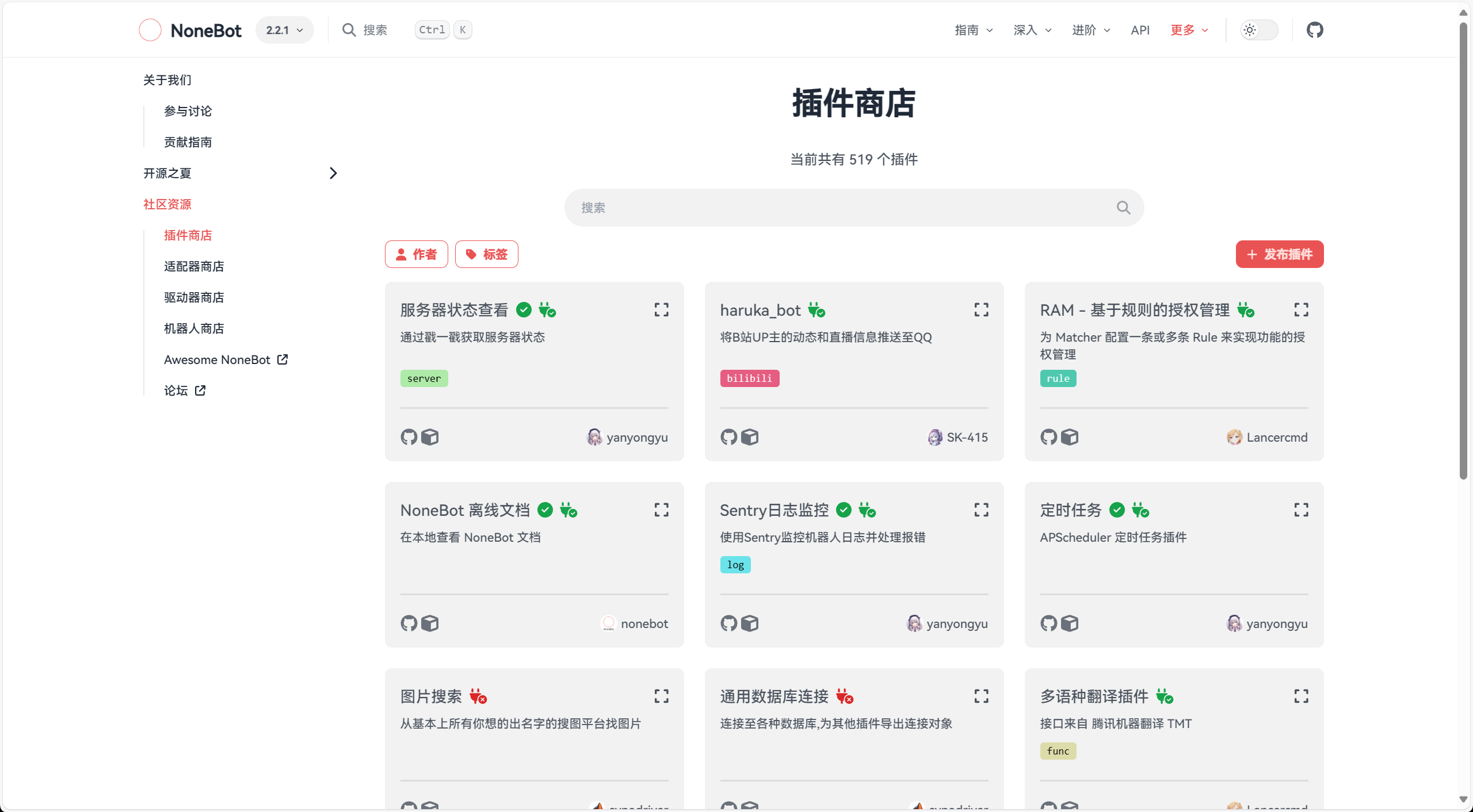Open GitHub link of 定时任务 card

coord(1048,623)
